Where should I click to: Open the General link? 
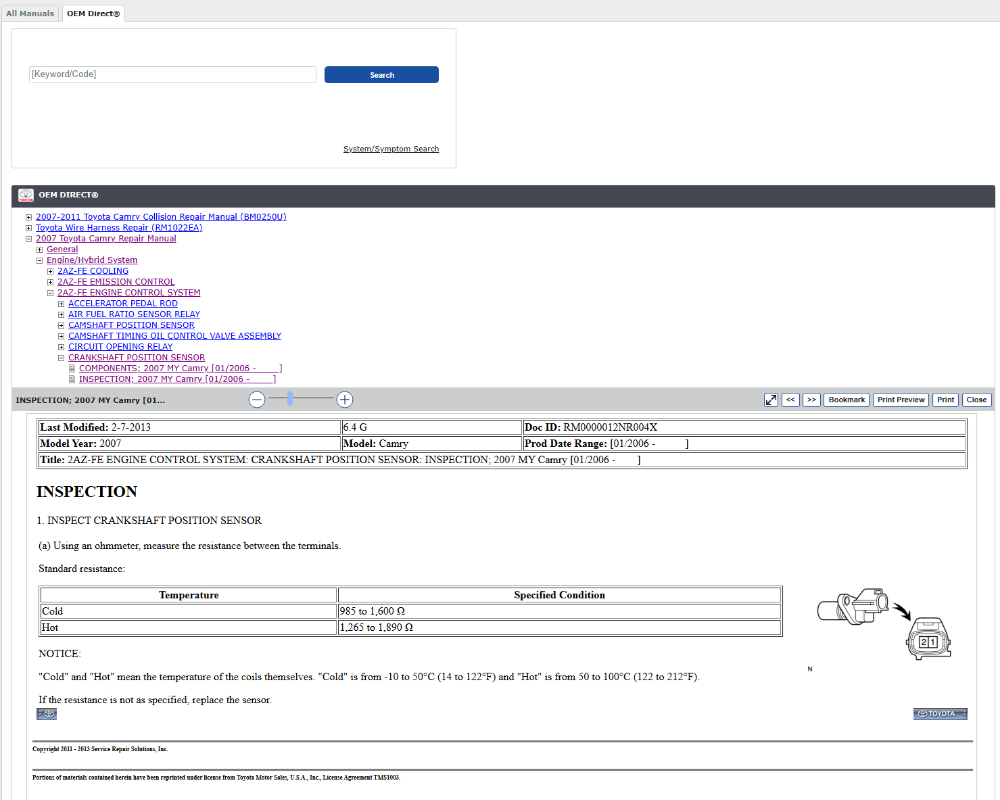62,250
